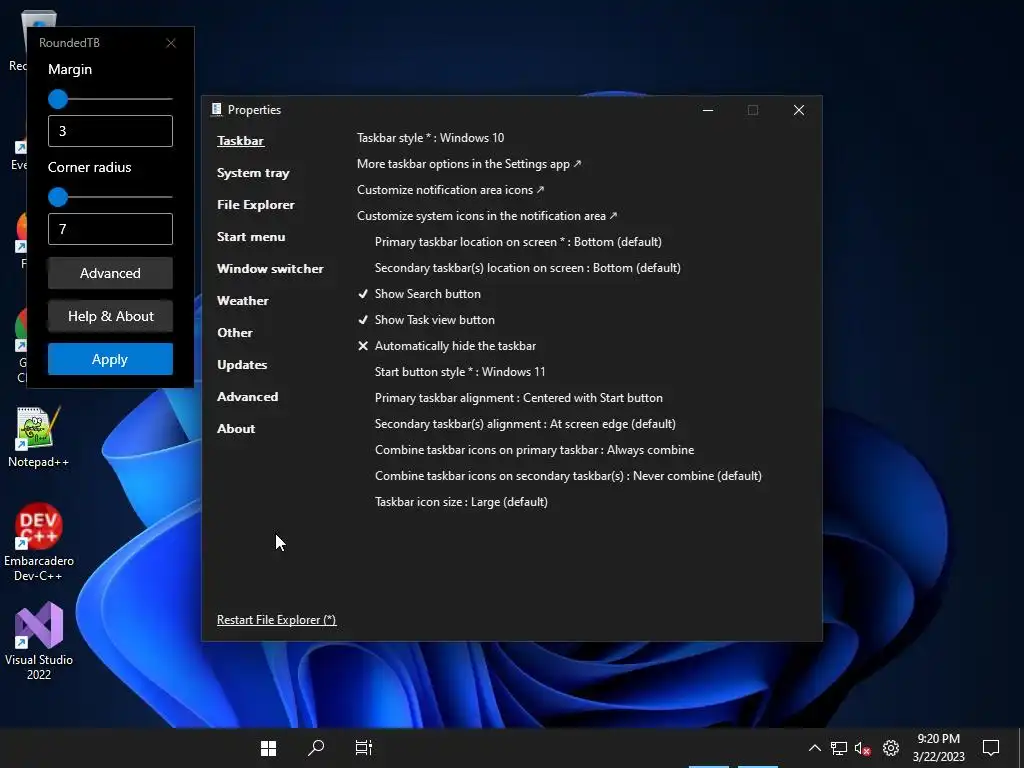Change Start button style Windows 11 setting
This screenshot has width=1024, height=768.
[460, 372]
